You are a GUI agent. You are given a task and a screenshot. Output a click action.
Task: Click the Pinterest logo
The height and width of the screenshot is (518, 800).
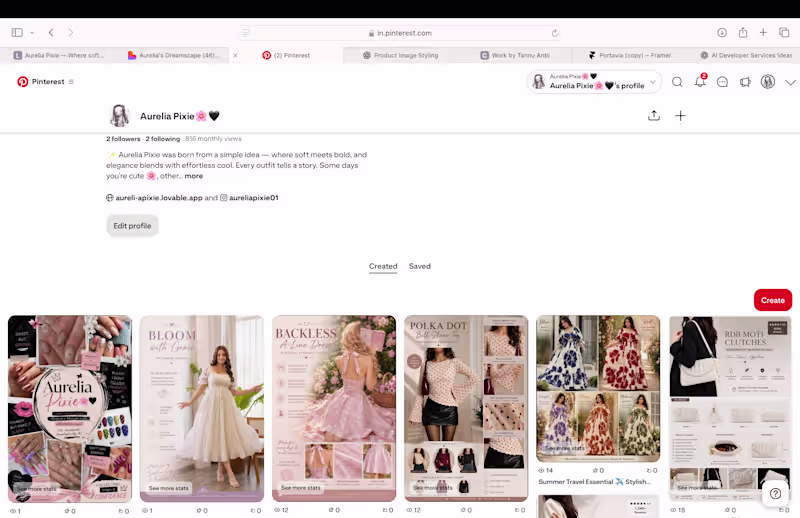[22, 82]
